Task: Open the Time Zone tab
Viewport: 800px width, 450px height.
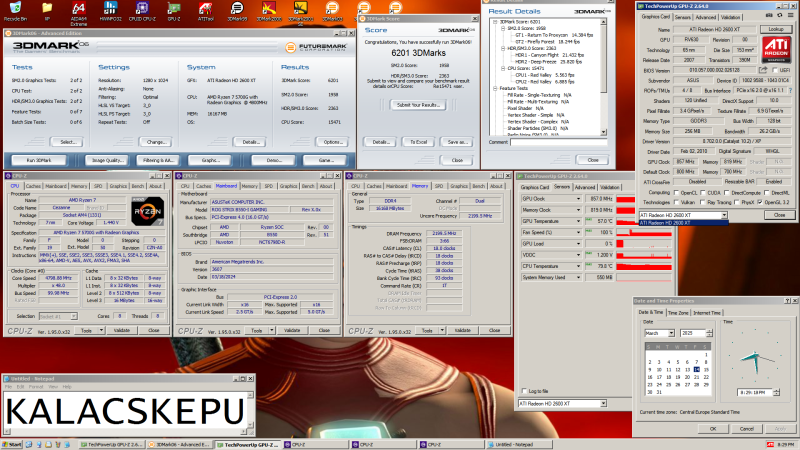Action: pyautogui.click(x=678, y=313)
